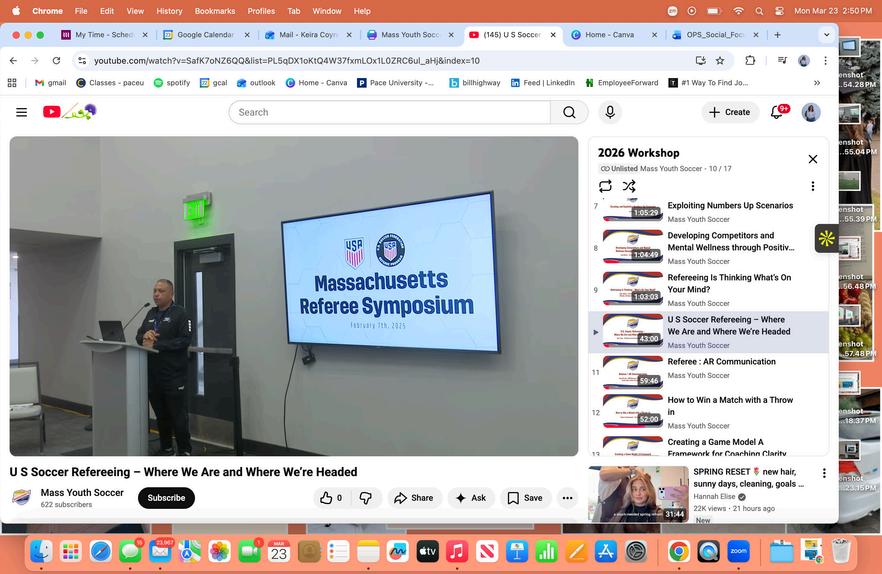Open Chrome three-dot menu
The height and width of the screenshot is (574, 882).
click(x=825, y=61)
